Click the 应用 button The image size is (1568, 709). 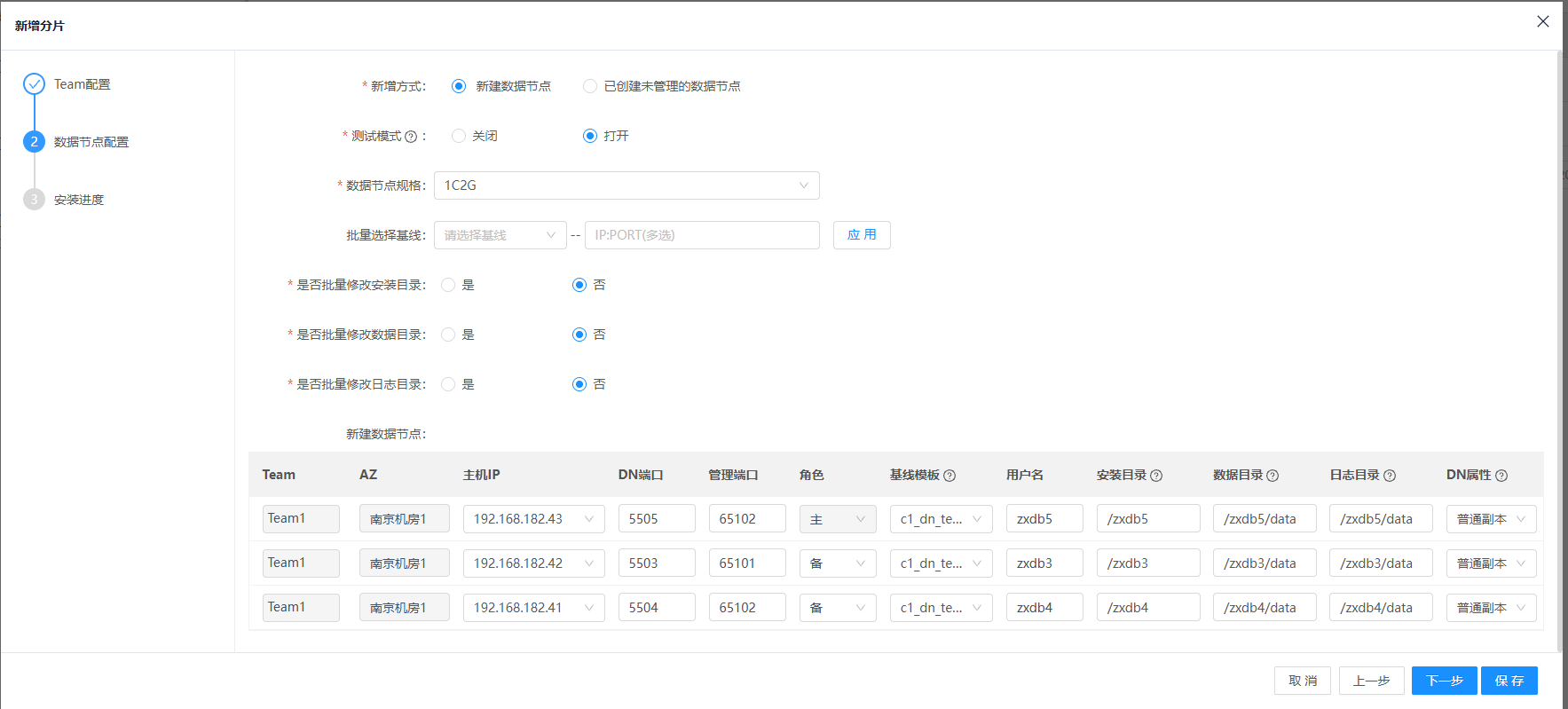coord(862,235)
